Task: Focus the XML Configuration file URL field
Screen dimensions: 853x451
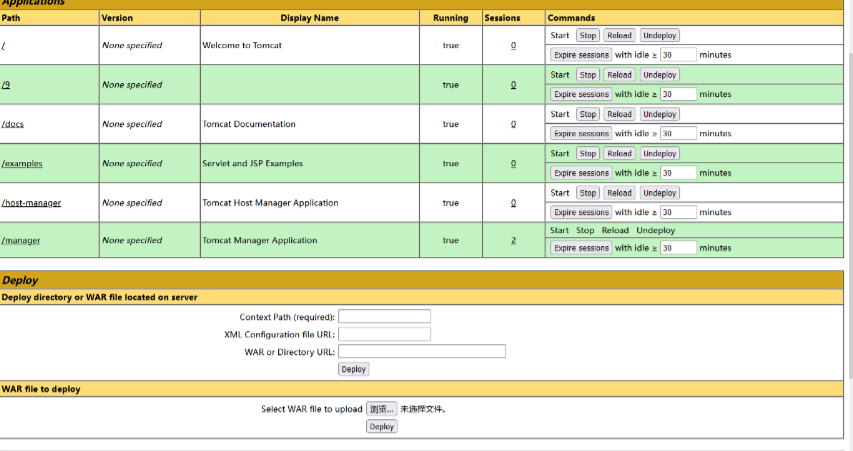Action: [x=385, y=334]
